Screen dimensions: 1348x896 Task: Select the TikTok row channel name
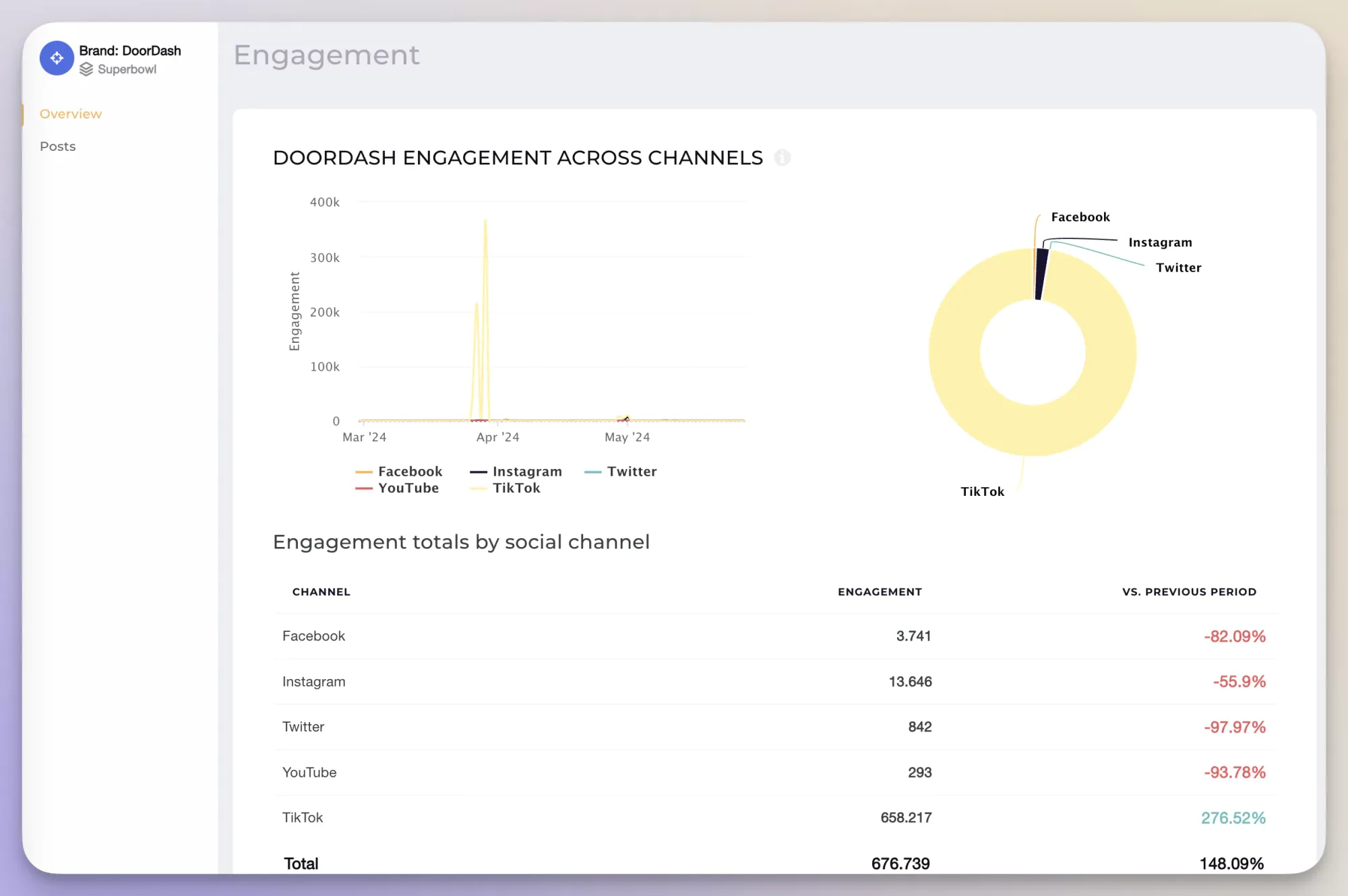302,818
